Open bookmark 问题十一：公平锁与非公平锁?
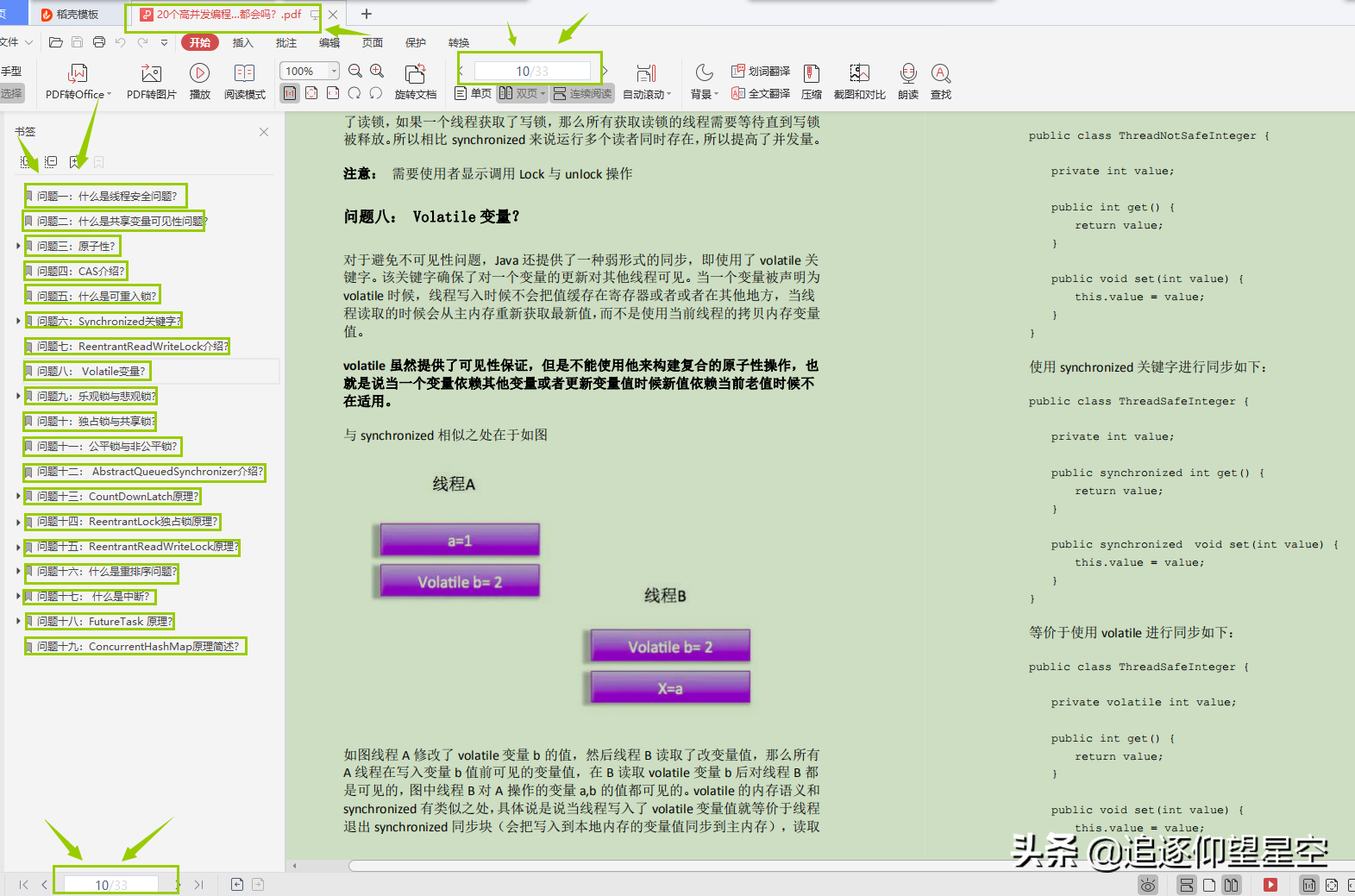Image resolution: width=1355 pixels, height=896 pixels. tap(107, 446)
